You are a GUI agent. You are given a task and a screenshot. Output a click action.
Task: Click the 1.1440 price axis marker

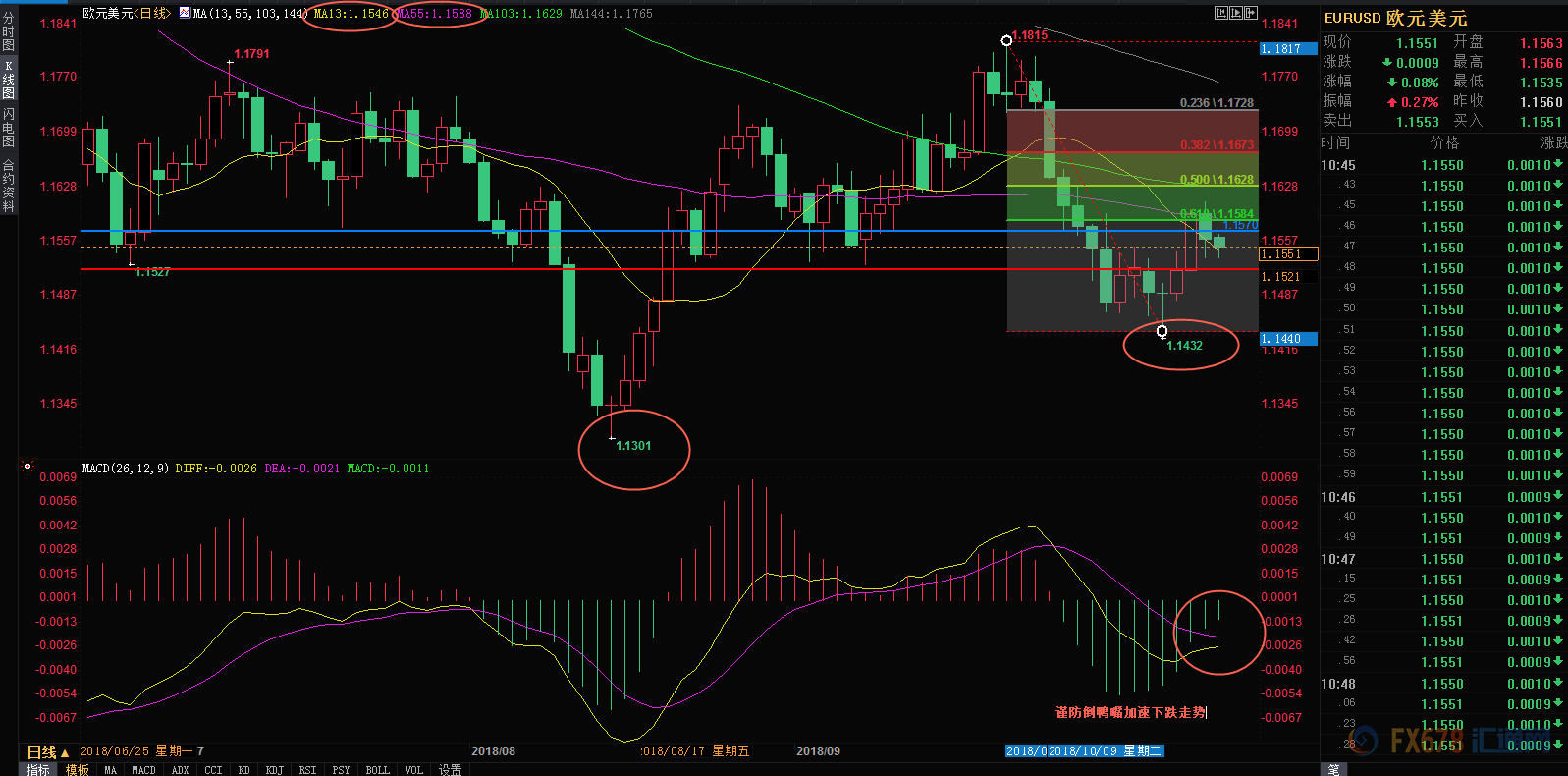click(x=1288, y=339)
